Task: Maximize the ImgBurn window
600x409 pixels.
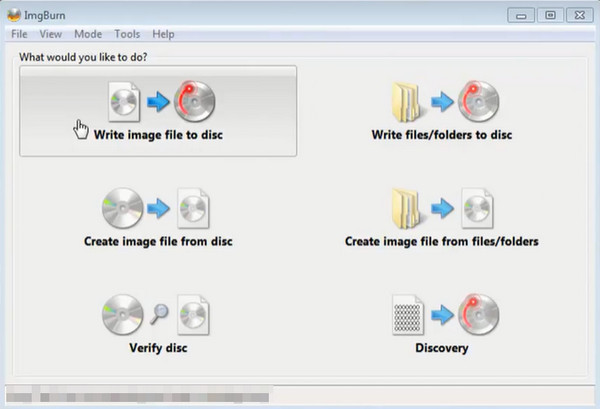Action: click(550, 15)
